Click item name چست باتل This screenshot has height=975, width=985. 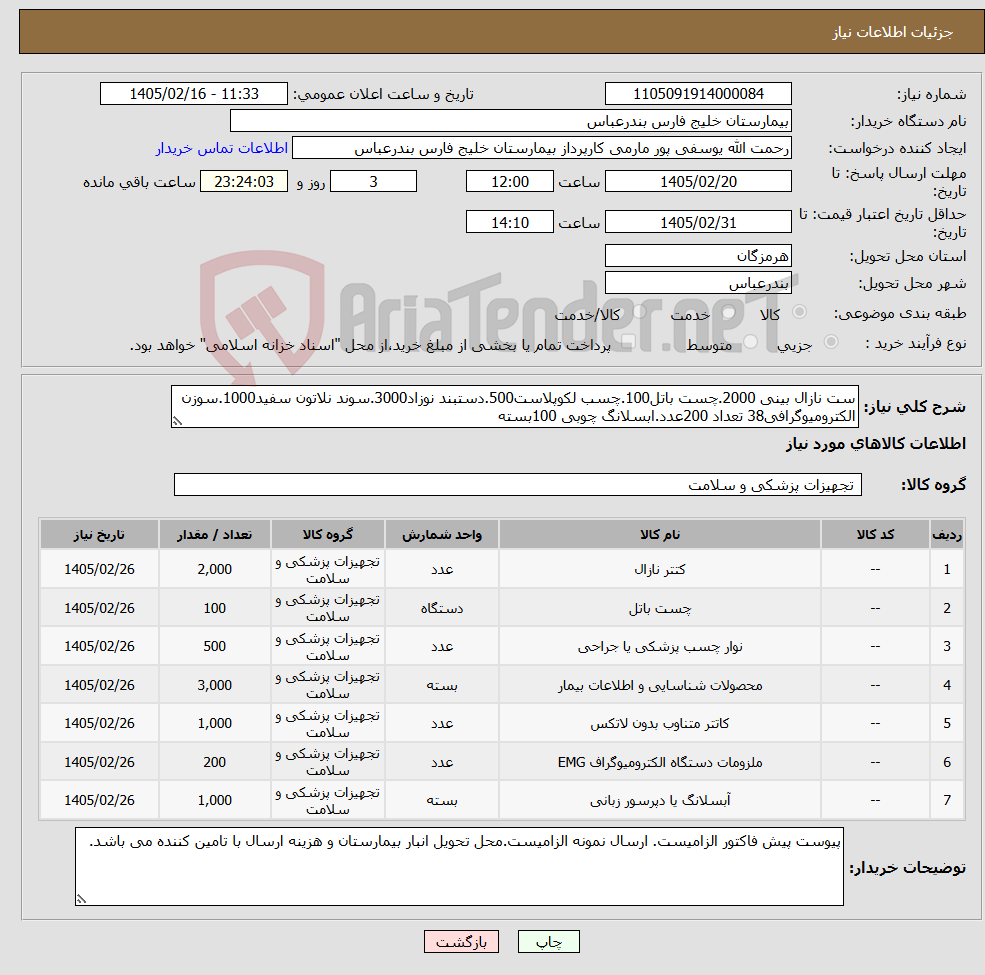[x=660, y=608]
